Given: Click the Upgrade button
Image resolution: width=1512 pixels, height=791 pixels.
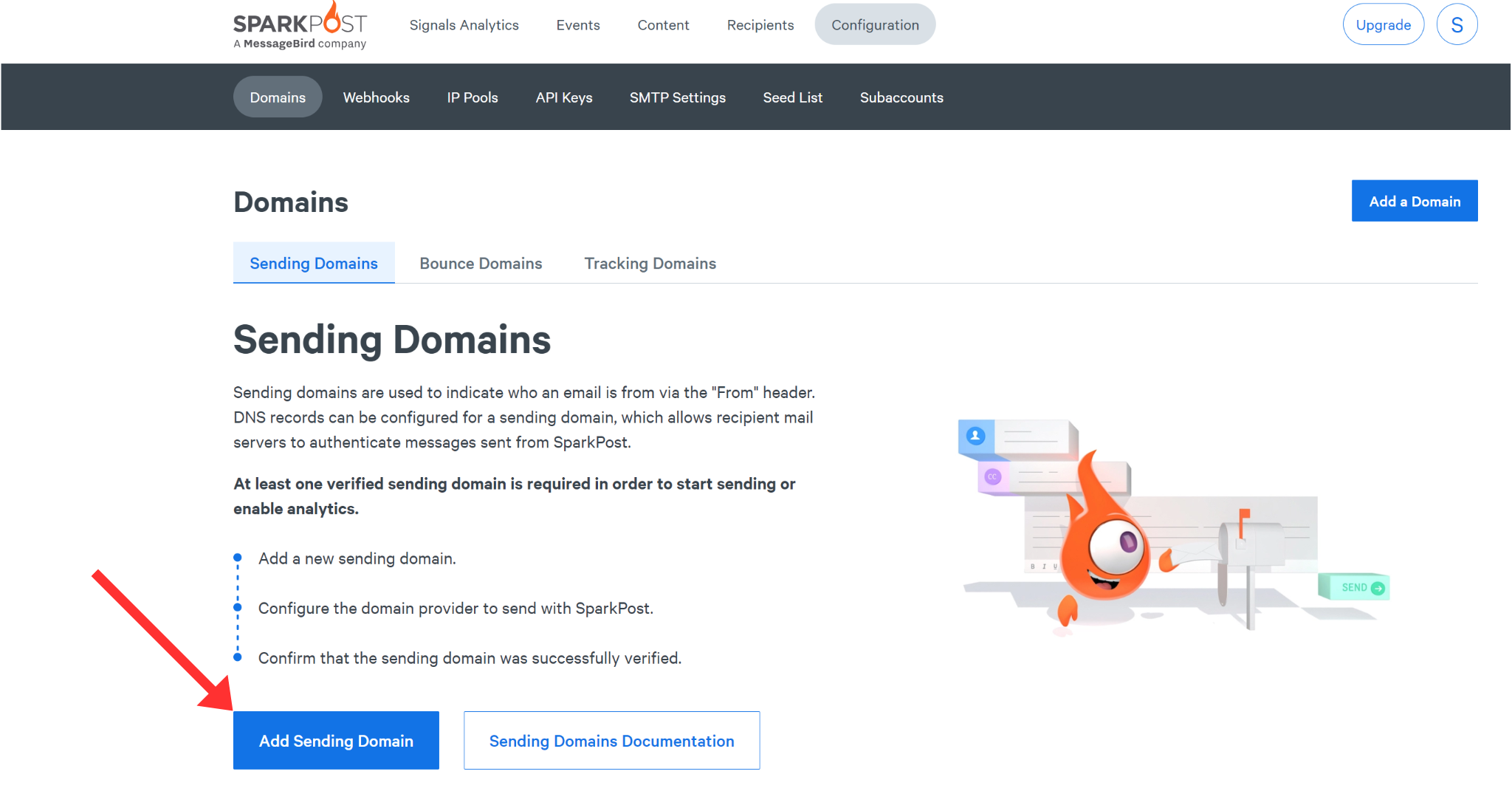Looking at the screenshot, I should (x=1383, y=24).
